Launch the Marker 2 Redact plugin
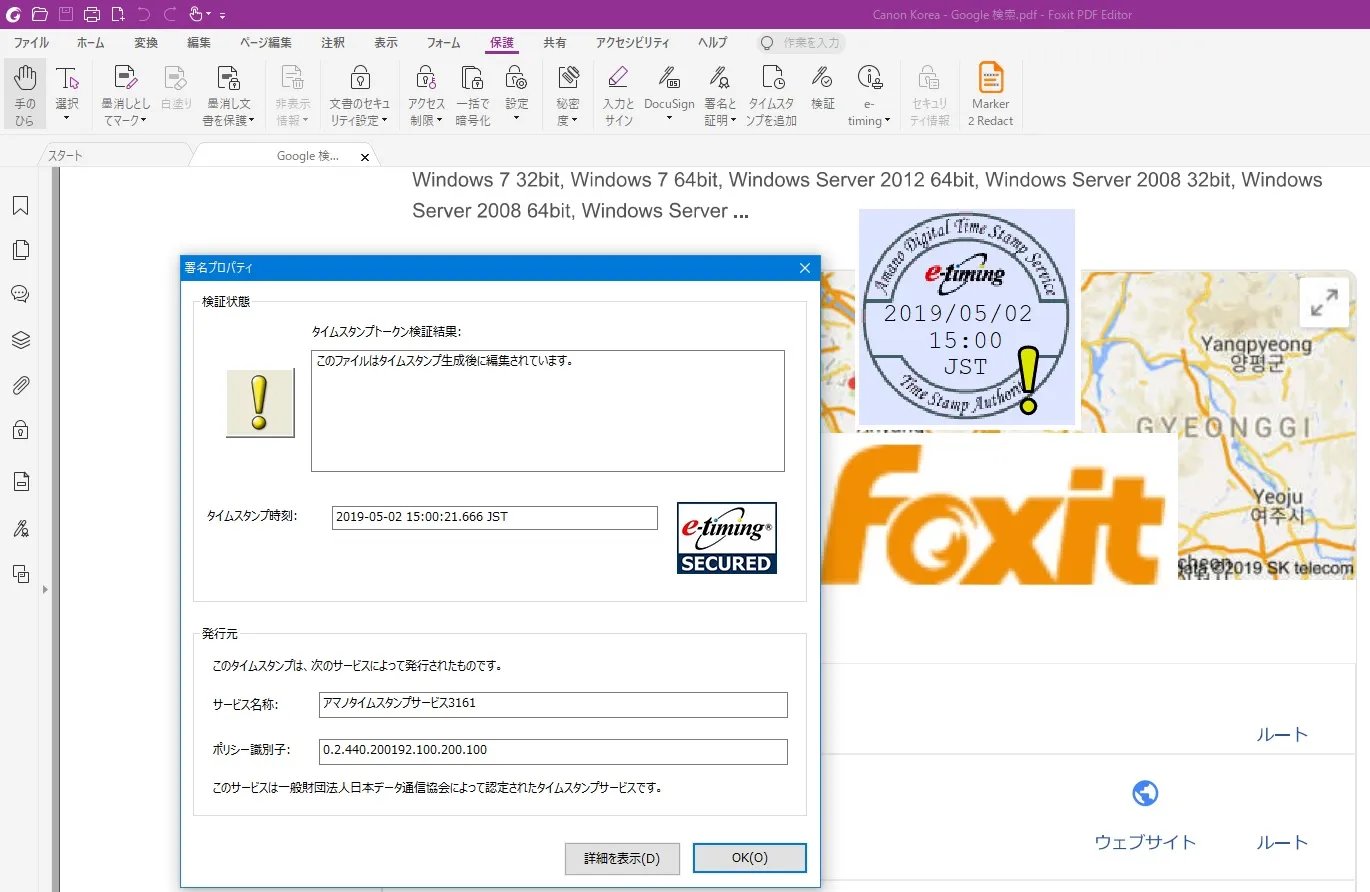This screenshot has height=892, width=1370. click(x=990, y=95)
